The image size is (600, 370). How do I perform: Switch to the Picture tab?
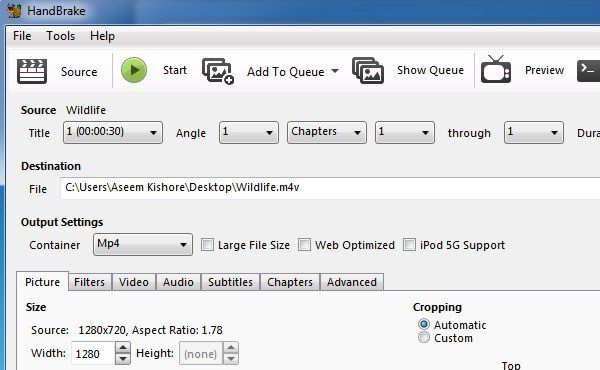[x=42, y=282]
